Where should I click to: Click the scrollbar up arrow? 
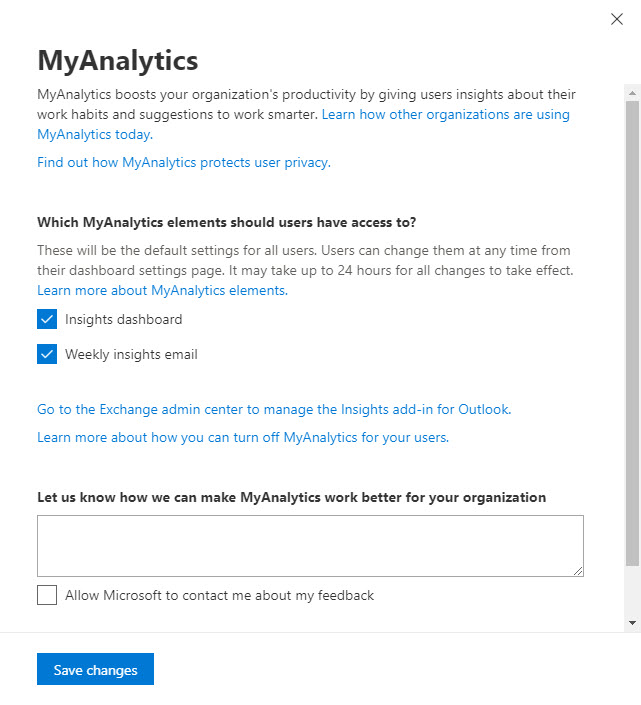[632, 92]
